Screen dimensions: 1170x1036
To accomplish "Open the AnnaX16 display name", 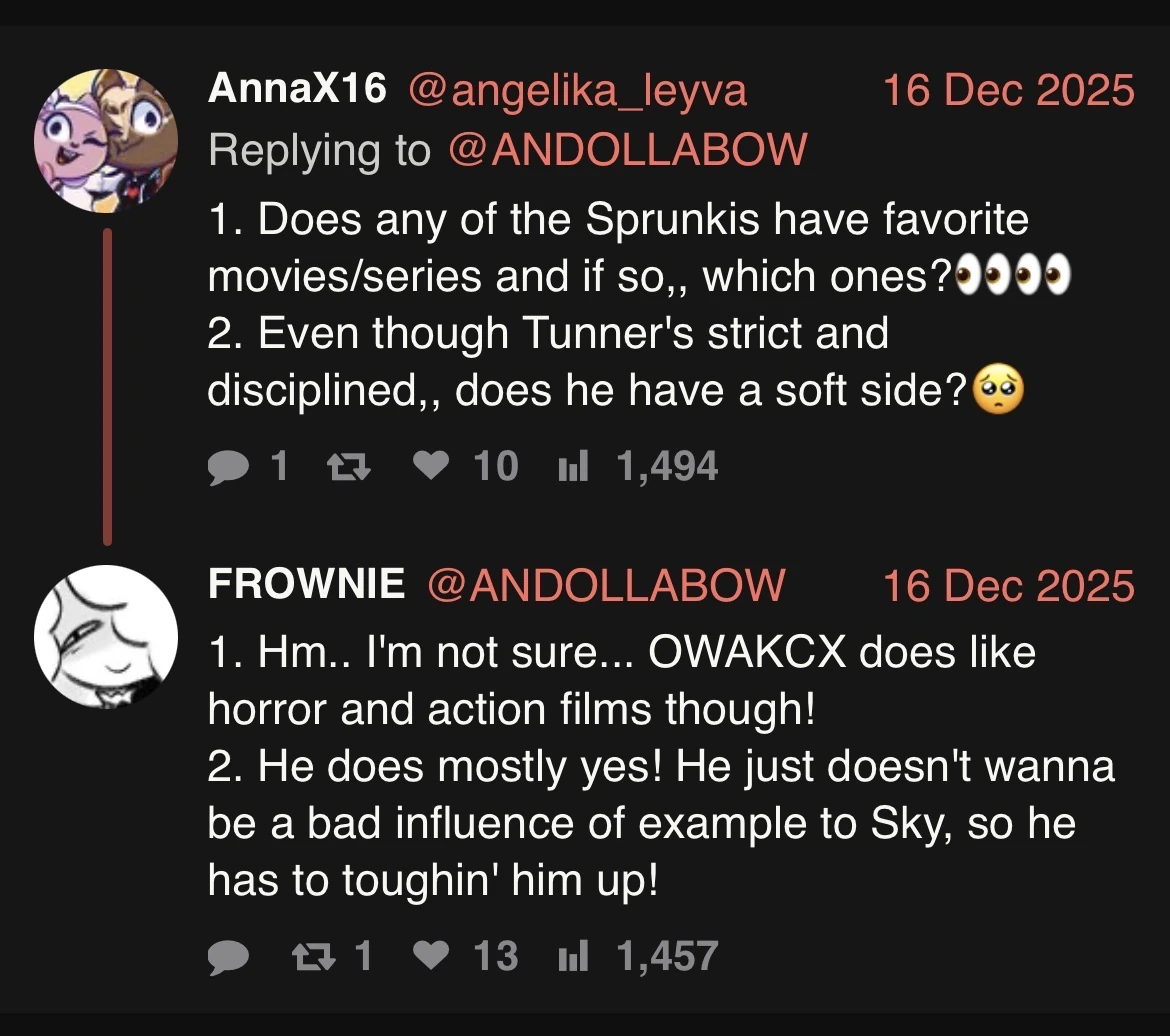I will (x=297, y=90).
